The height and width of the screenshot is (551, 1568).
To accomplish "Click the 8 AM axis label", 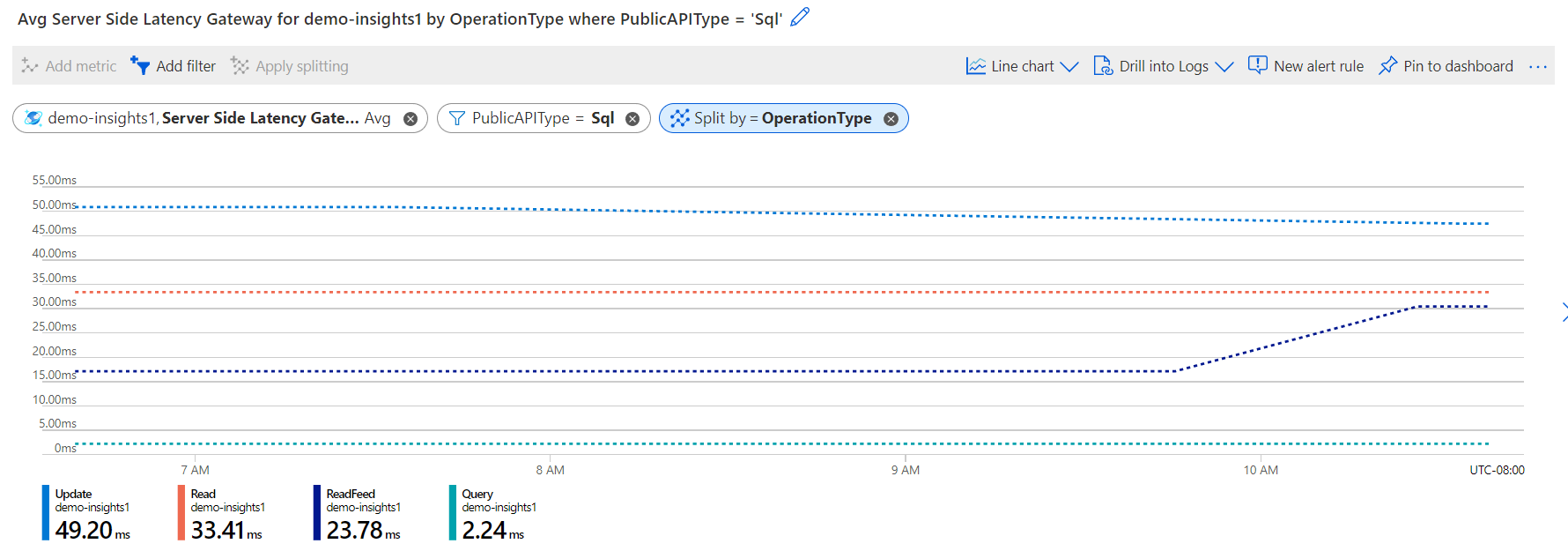I will (551, 470).
